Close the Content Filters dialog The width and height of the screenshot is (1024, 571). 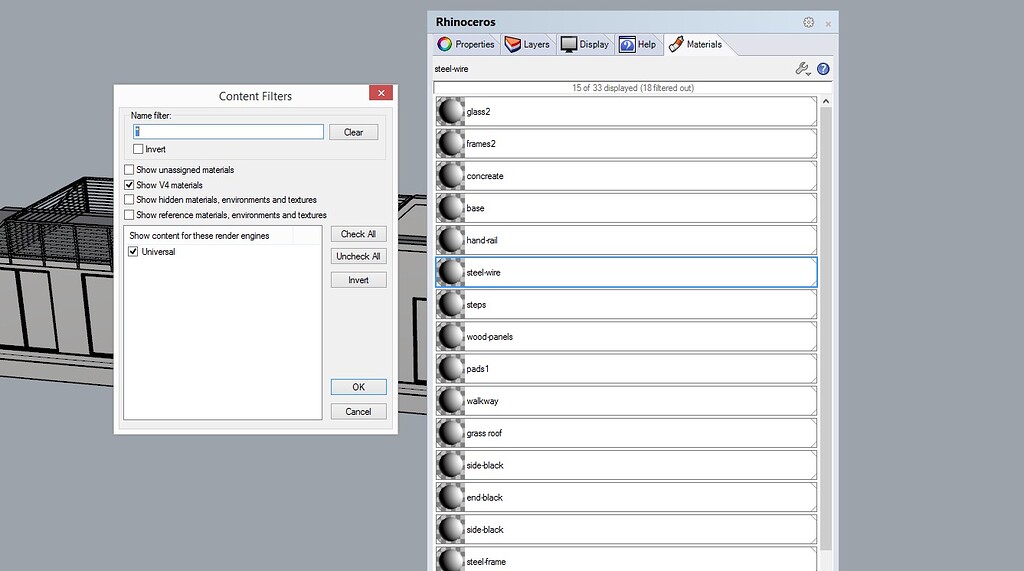pyautogui.click(x=381, y=93)
